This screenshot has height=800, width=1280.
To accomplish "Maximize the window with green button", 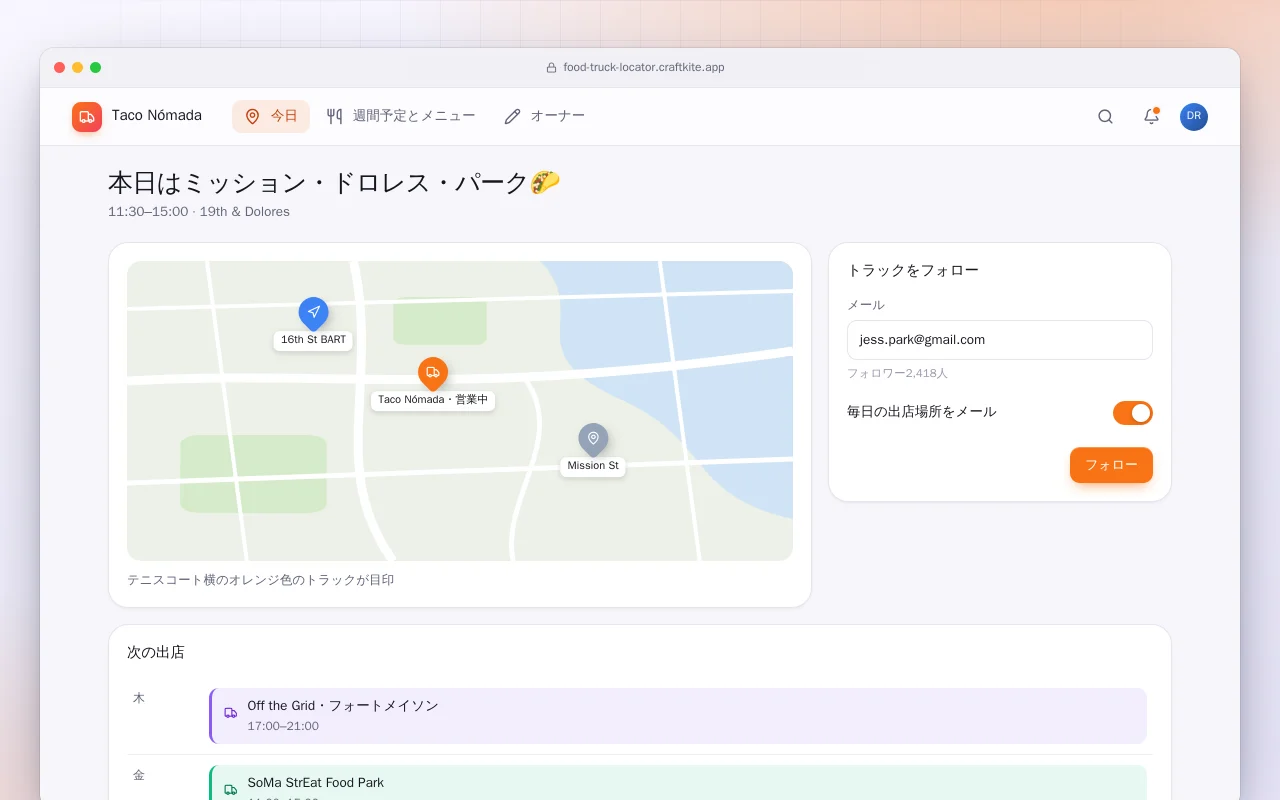I will click(96, 68).
